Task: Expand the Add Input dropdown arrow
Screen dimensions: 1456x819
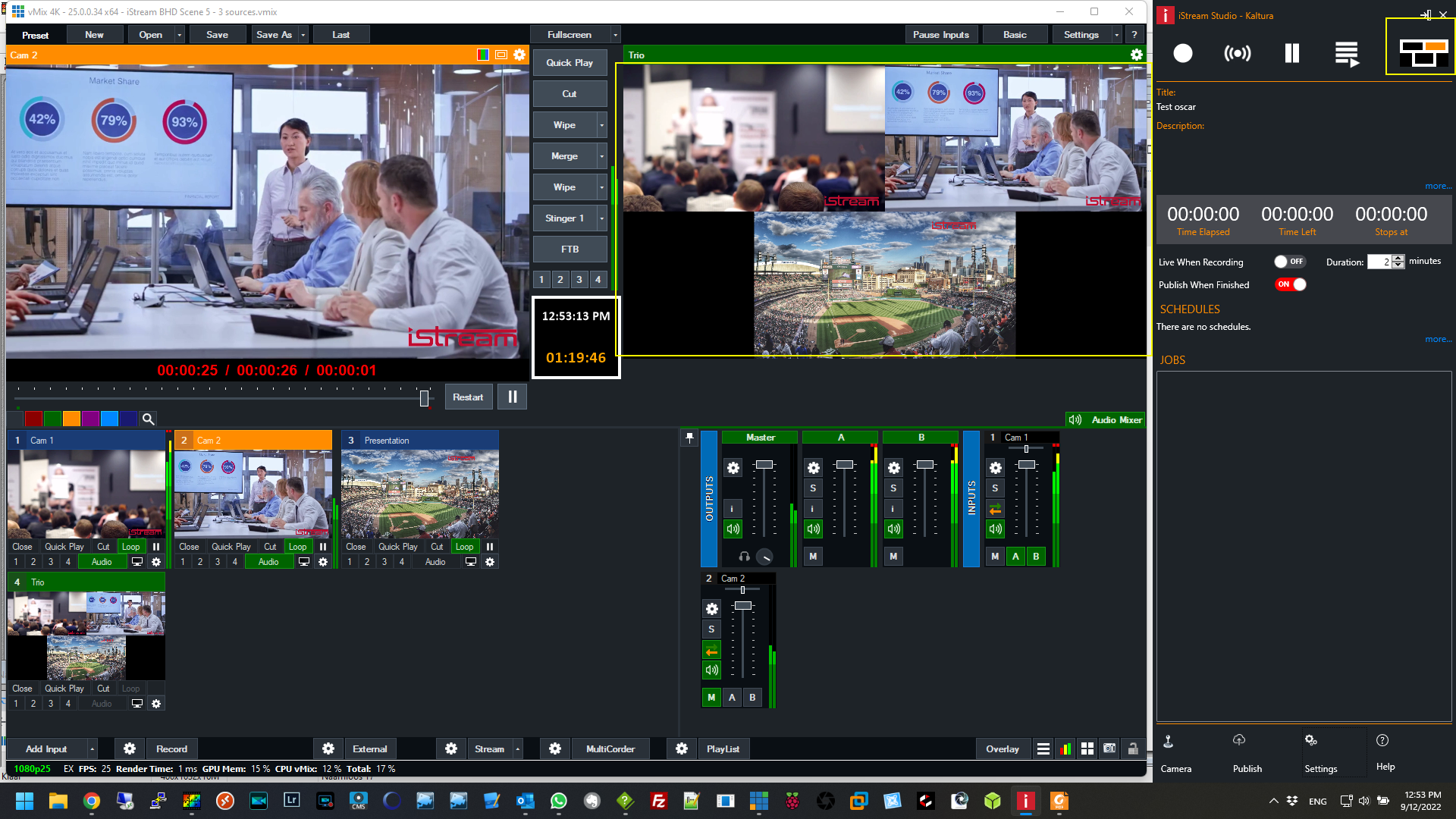Action: [93, 749]
